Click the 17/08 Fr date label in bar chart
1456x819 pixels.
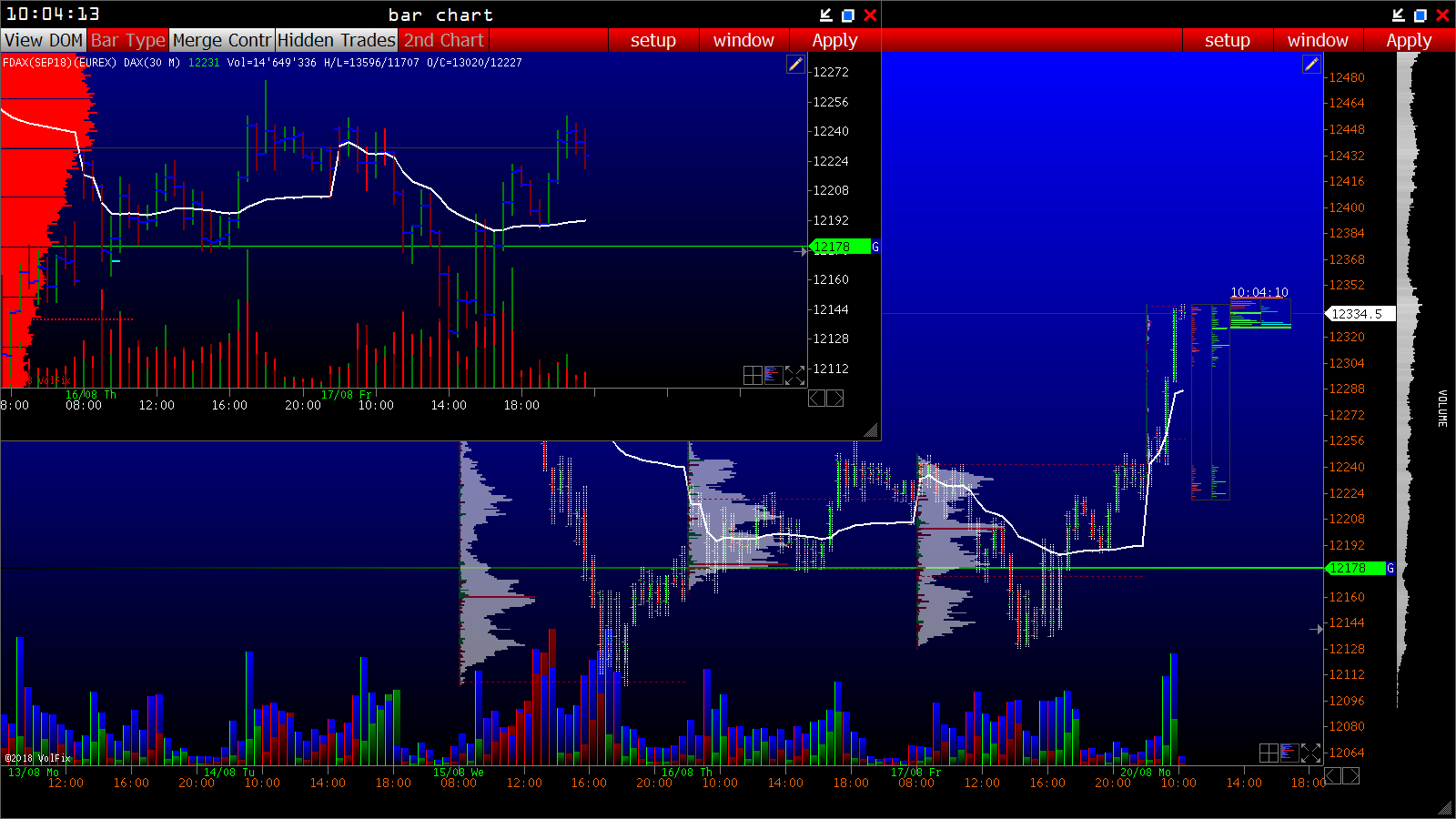coord(347,394)
